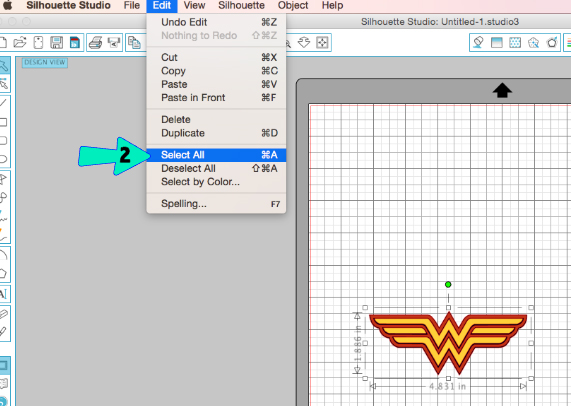Select the Regular Polygon tool
571x406 pixels.
(x=4, y=273)
